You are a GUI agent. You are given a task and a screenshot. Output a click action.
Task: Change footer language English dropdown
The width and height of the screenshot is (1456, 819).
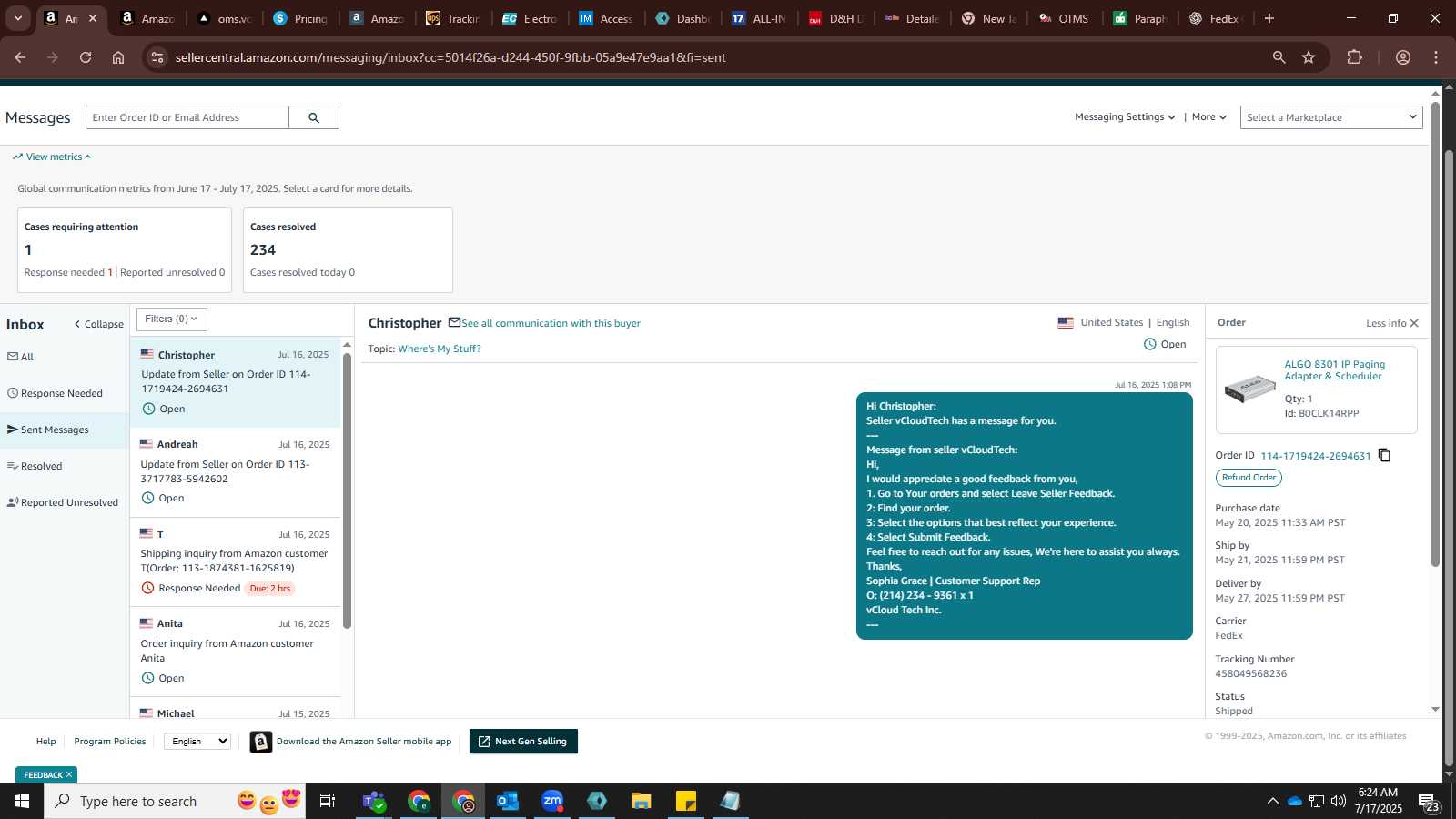(x=197, y=741)
